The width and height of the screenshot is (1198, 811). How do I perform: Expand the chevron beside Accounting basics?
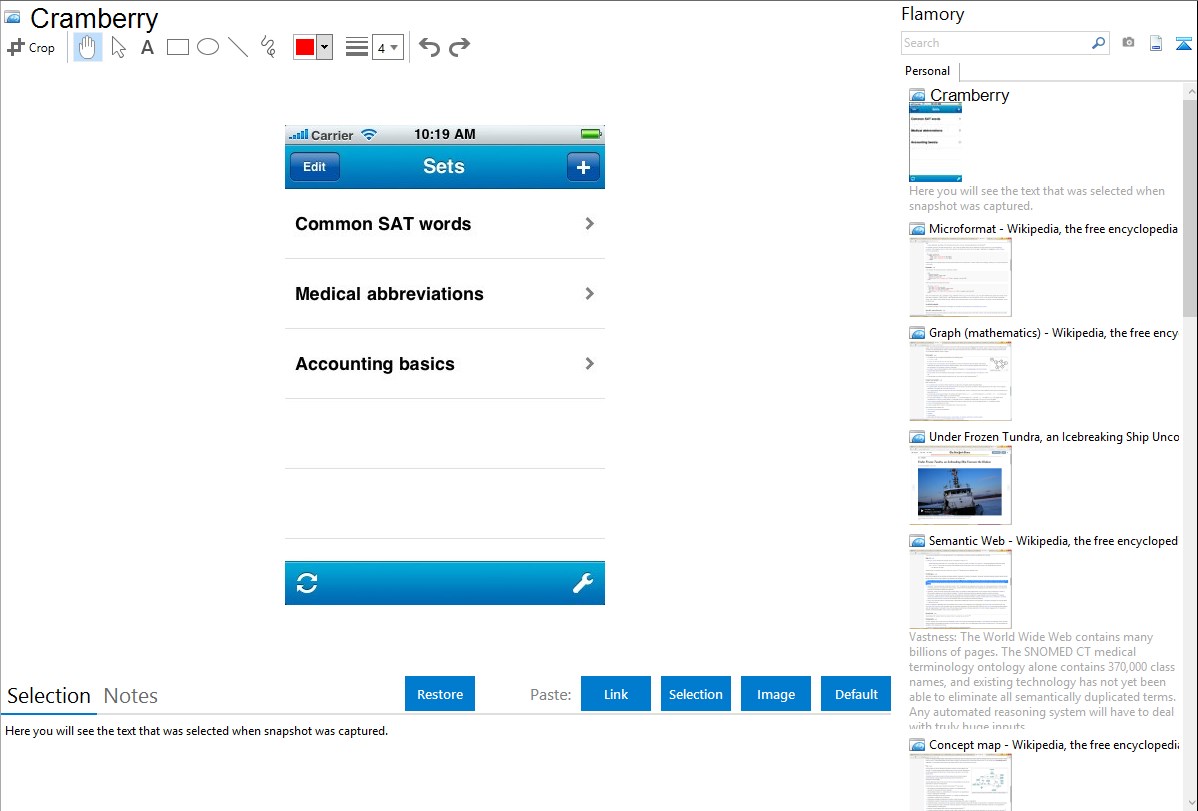pyautogui.click(x=589, y=364)
